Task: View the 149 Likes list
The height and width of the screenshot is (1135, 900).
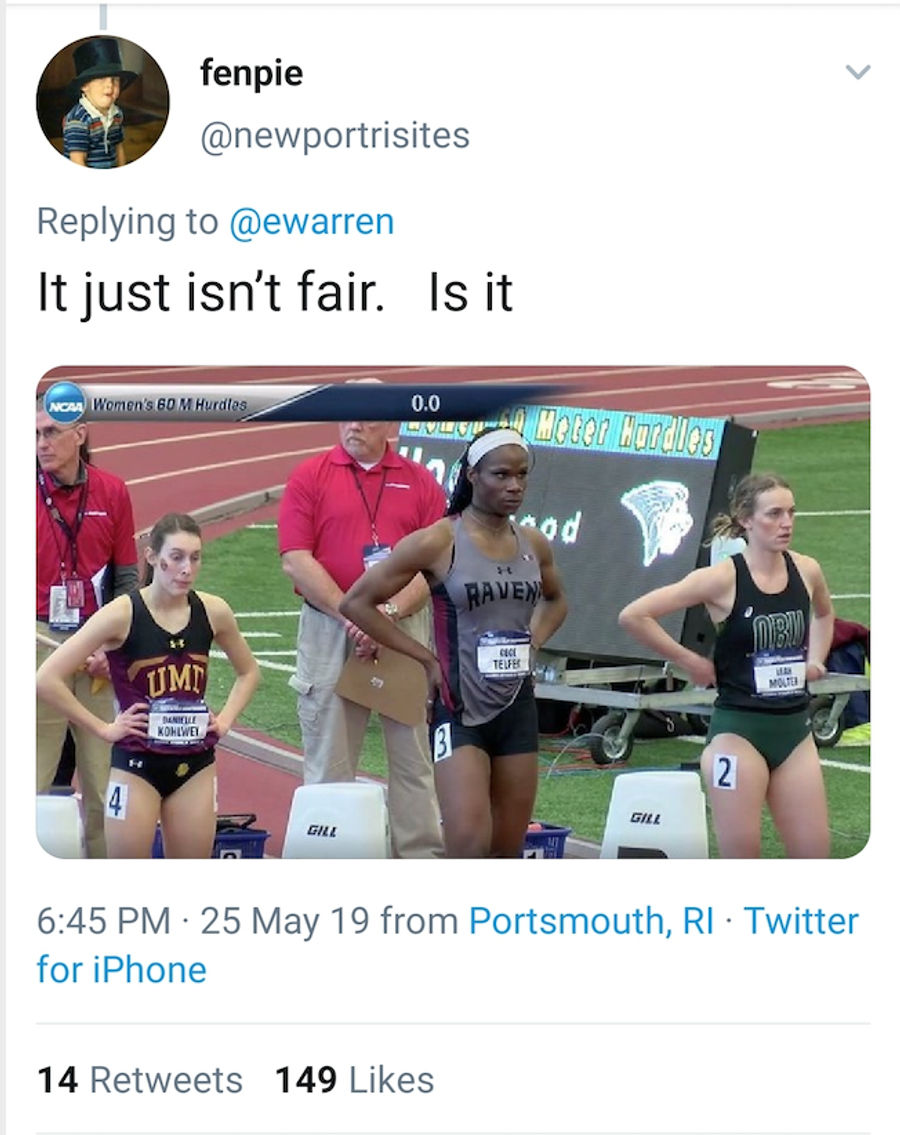Action: (354, 1080)
